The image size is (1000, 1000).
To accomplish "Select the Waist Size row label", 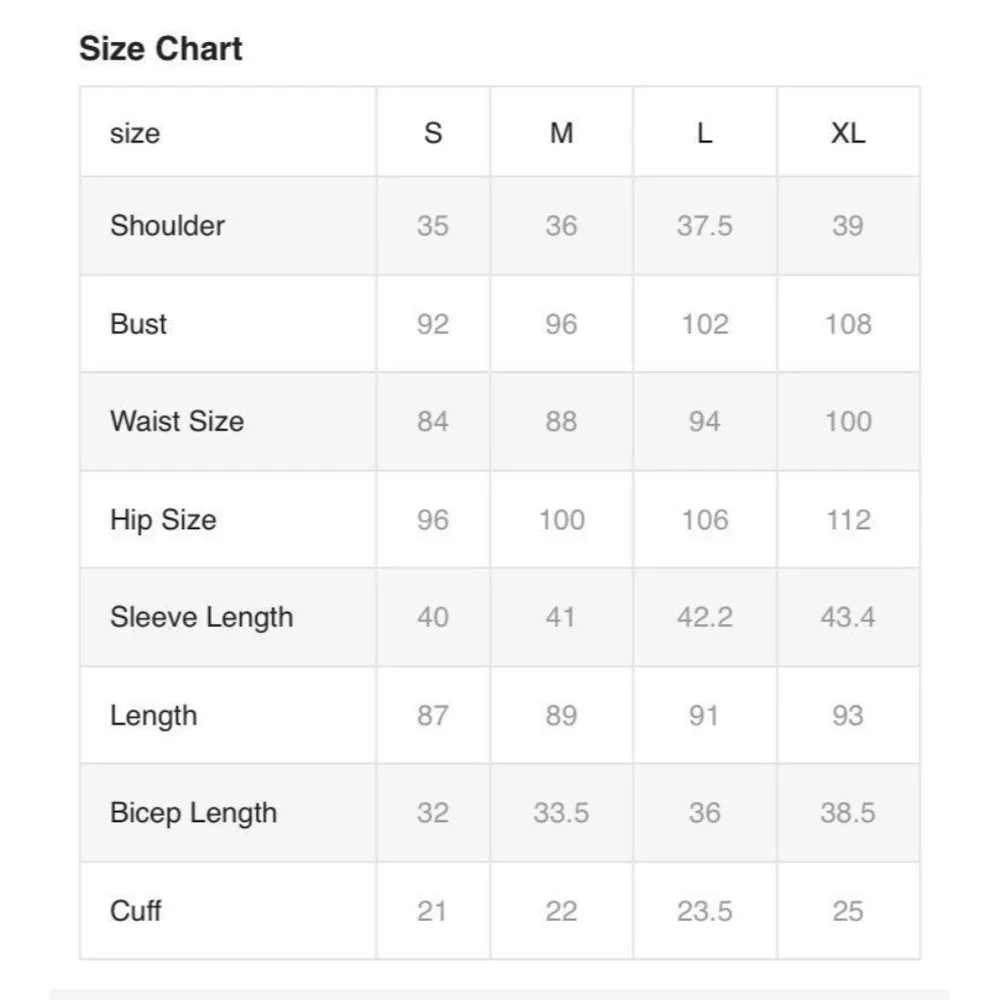I will pos(177,421).
